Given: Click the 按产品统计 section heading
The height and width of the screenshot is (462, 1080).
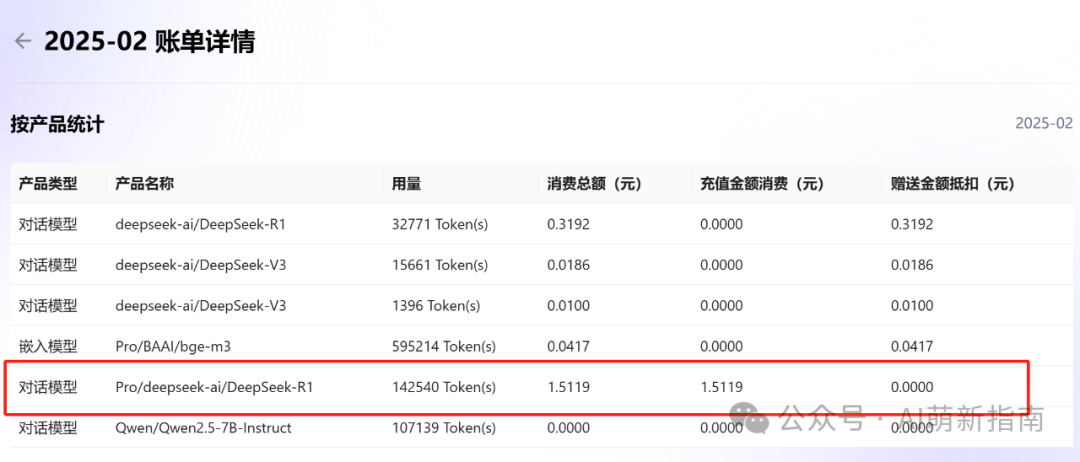Looking at the screenshot, I should 57,125.
